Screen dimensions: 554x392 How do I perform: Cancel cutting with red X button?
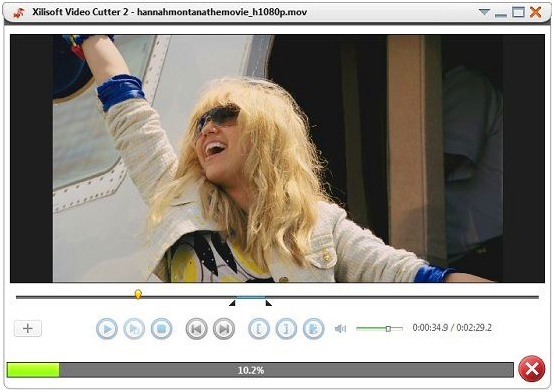(x=532, y=369)
